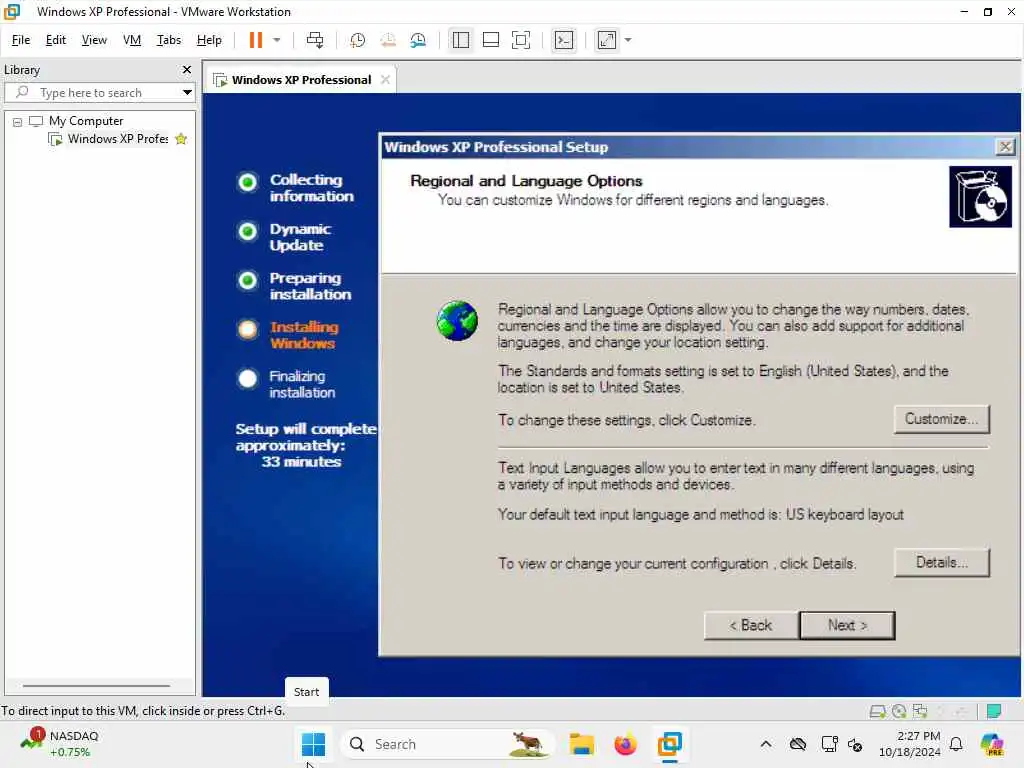The image size is (1024, 768).
Task: Click the CD/DVD drive status bar icon
Action: click(x=899, y=711)
